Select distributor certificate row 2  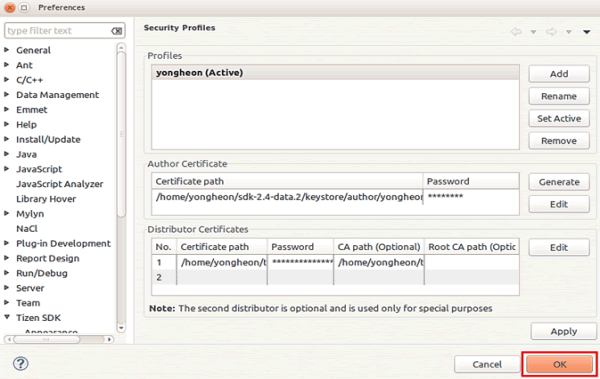tap(335, 277)
